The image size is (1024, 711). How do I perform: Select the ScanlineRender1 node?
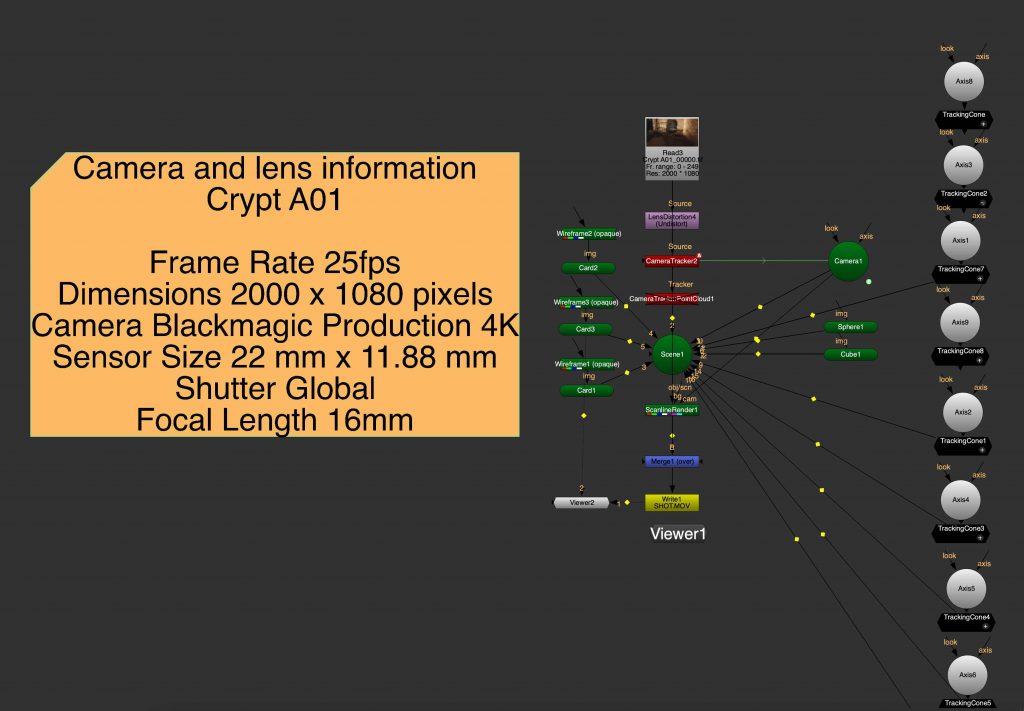(671, 409)
